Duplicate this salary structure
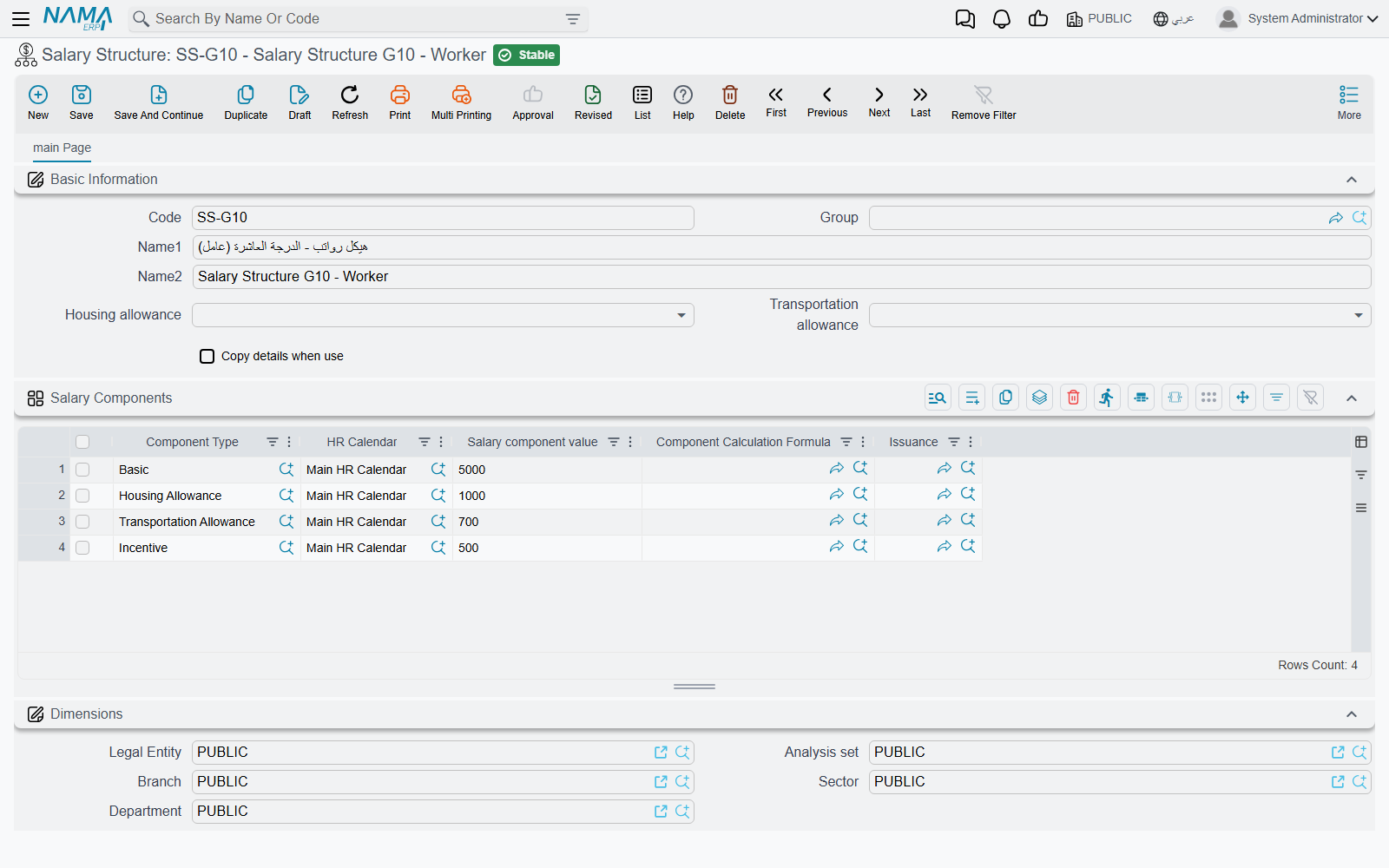Image resolution: width=1389 pixels, height=868 pixels. click(x=246, y=102)
